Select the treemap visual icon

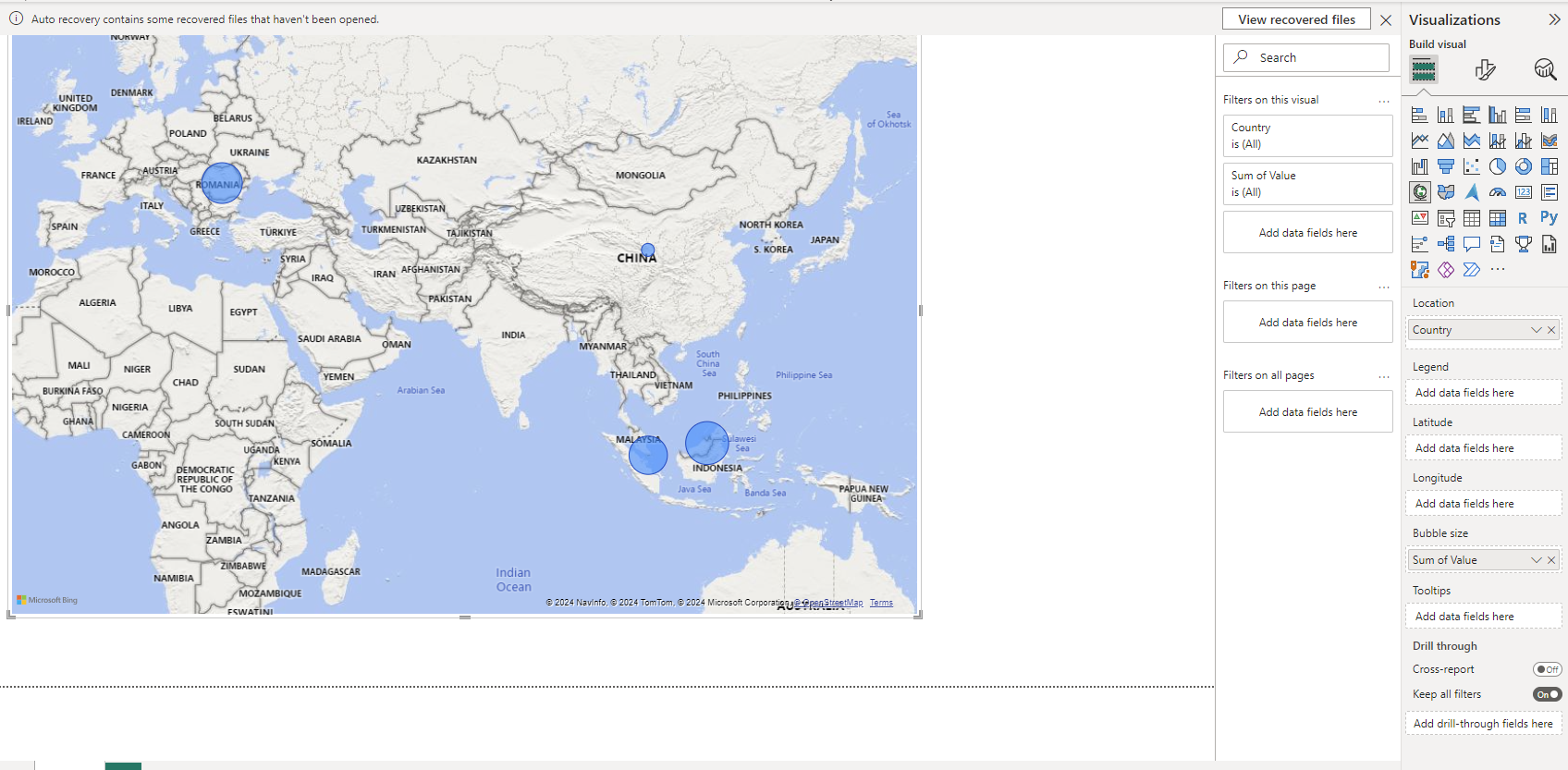point(1550,166)
